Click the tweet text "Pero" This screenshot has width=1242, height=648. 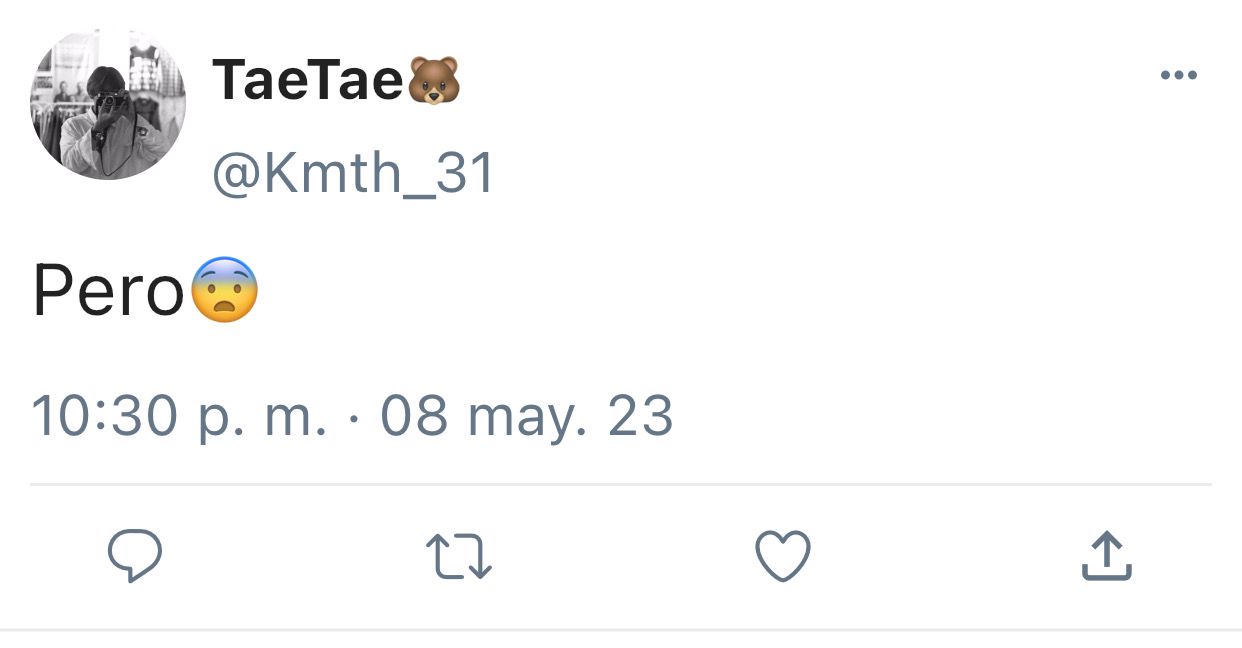click(109, 292)
